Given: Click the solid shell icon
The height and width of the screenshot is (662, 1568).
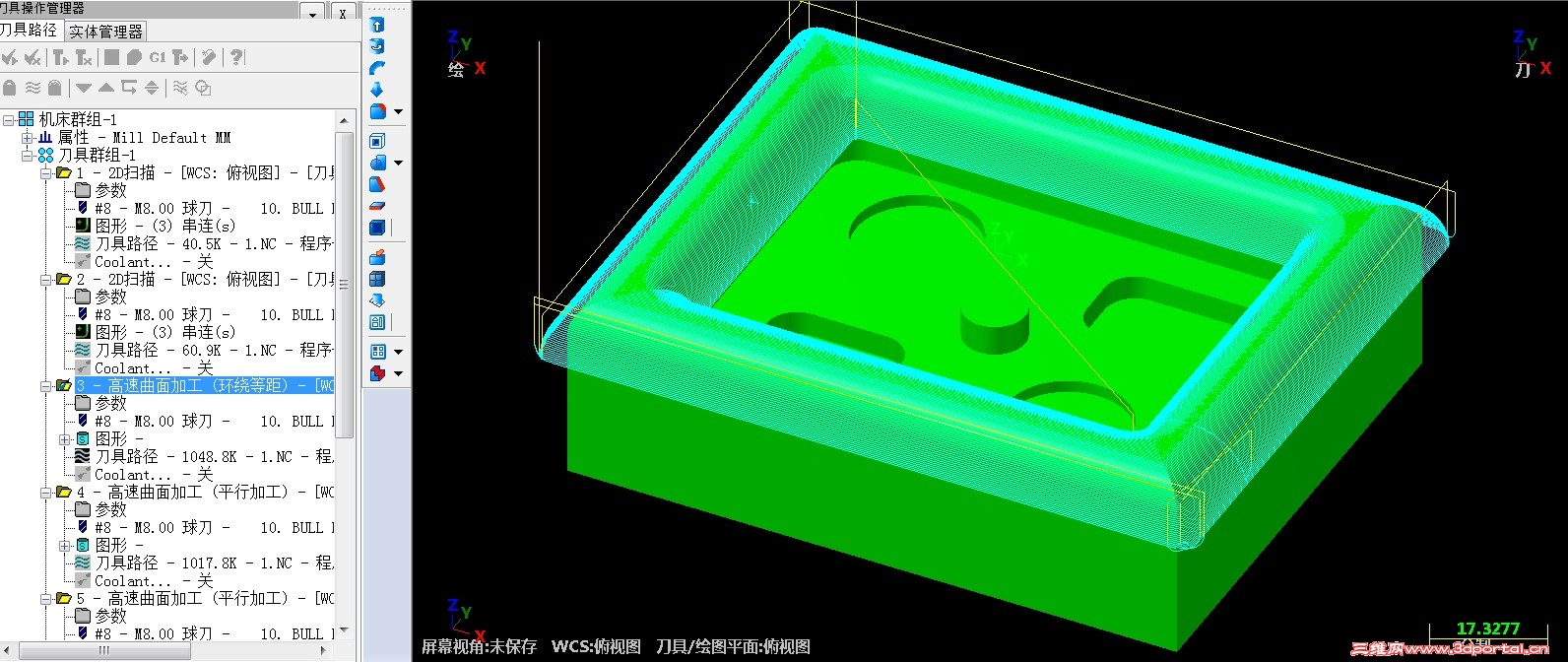Looking at the screenshot, I should tap(377, 142).
